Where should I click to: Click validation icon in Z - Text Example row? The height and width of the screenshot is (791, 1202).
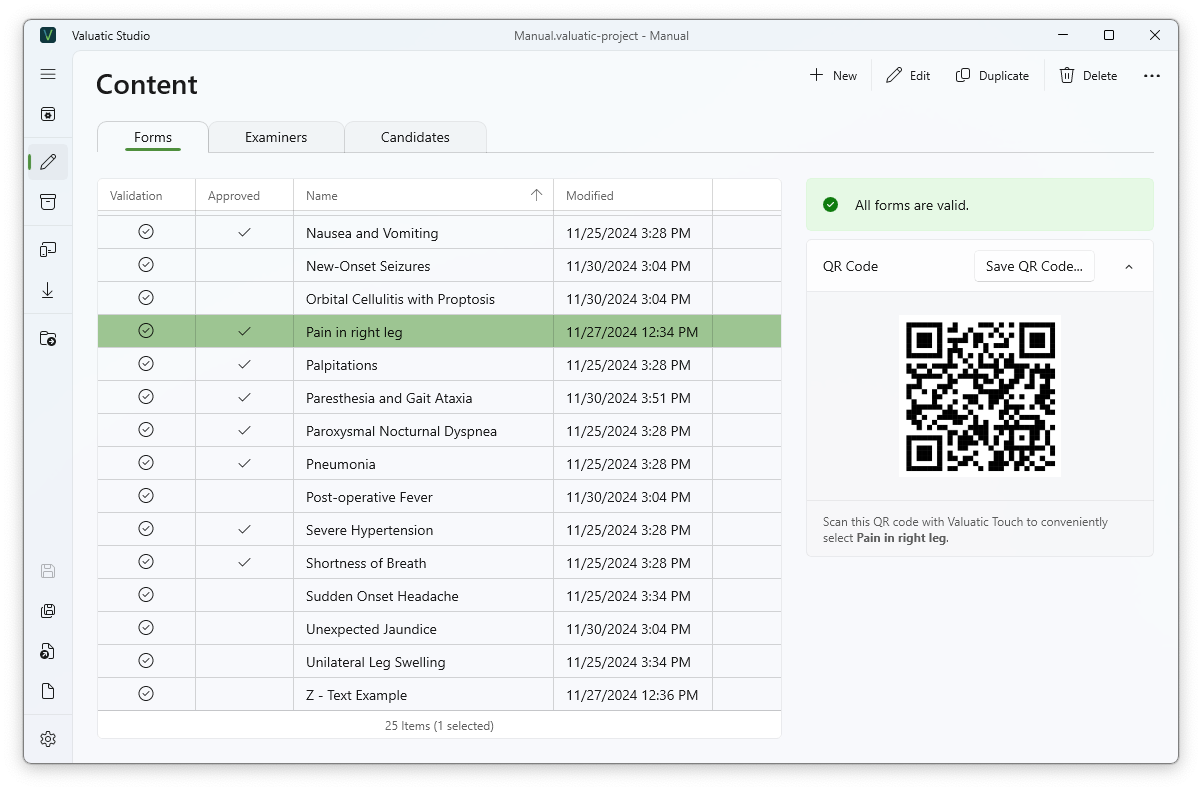click(x=146, y=694)
